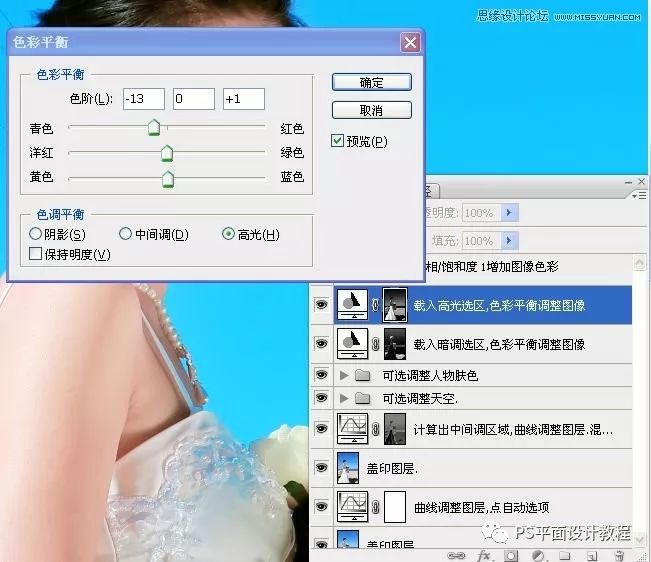651x562 pixels.
Task: Open the layer style fx menu
Action: coord(483,555)
